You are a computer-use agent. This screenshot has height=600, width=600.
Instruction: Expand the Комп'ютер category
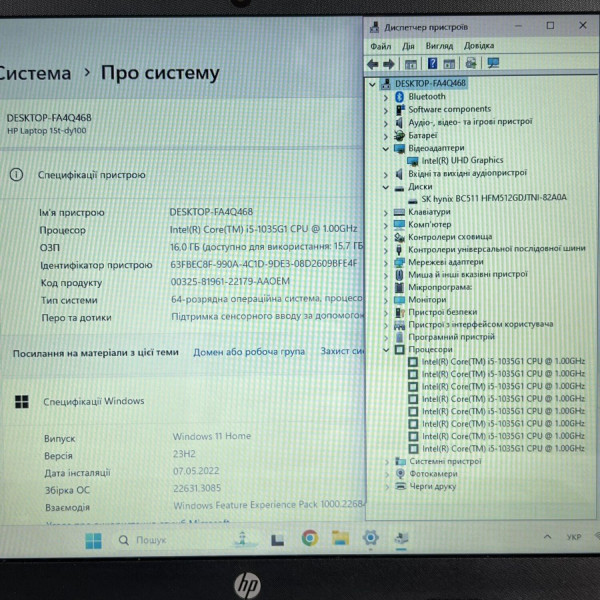(x=386, y=225)
